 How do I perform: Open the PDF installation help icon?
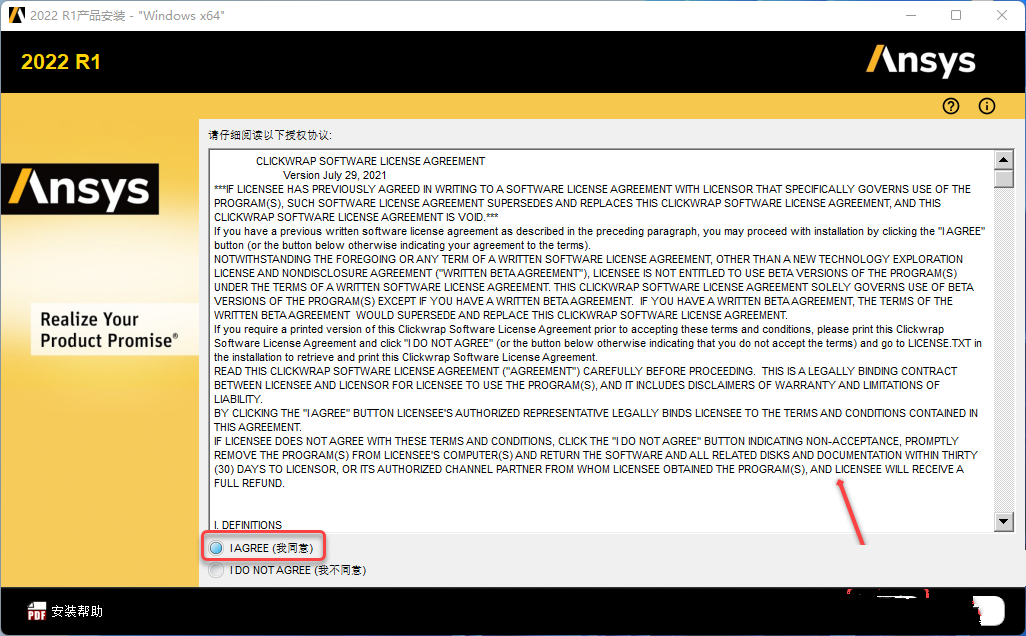tap(37, 611)
